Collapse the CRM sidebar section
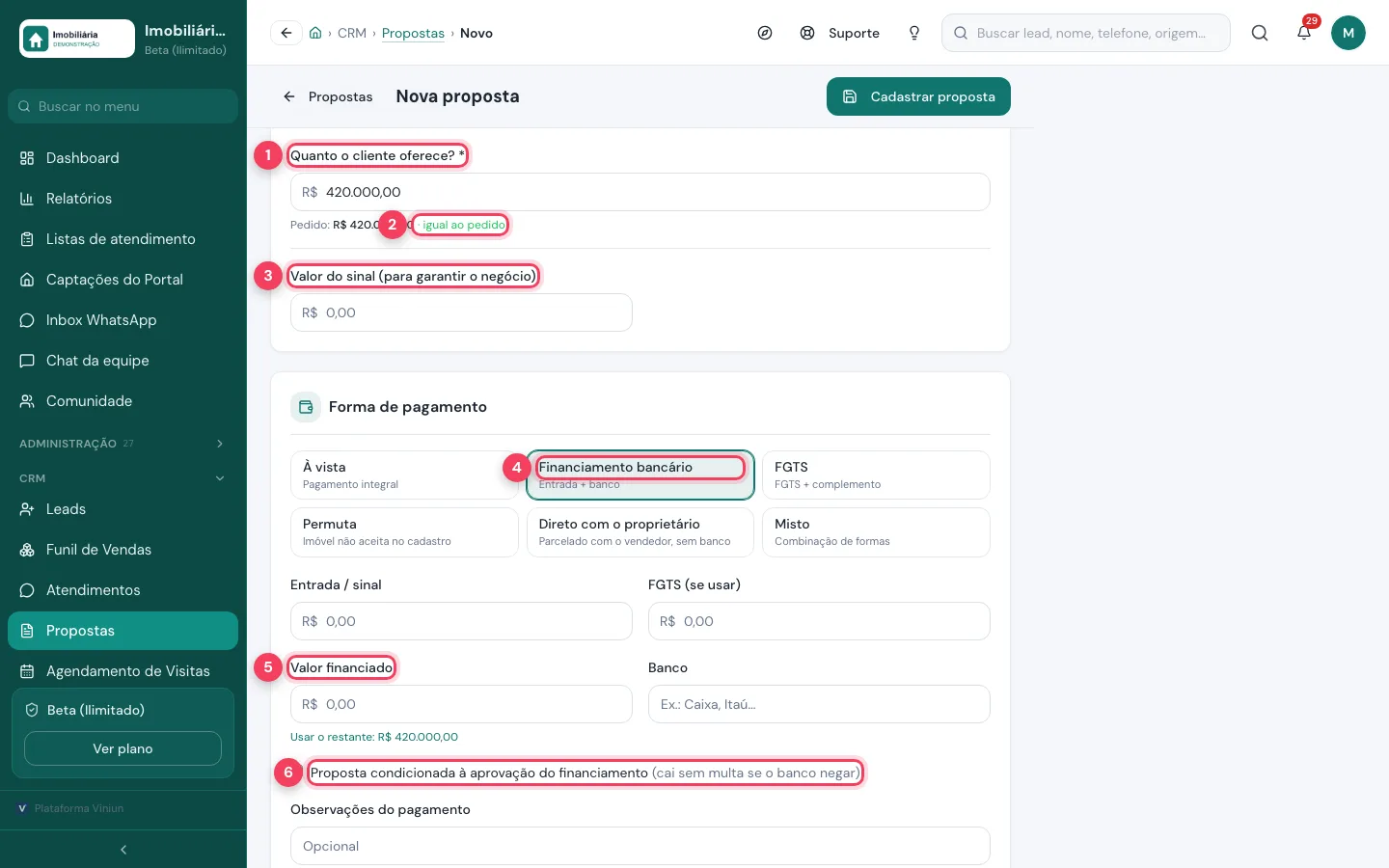This screenshot has height=868, width=1389. pyautogui.click(x=123, y=478)
